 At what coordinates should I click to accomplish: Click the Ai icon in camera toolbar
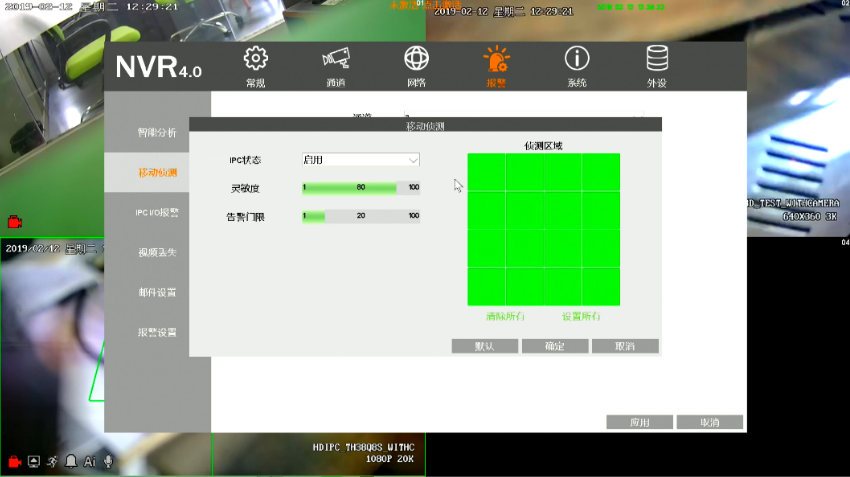click(90, 461)
